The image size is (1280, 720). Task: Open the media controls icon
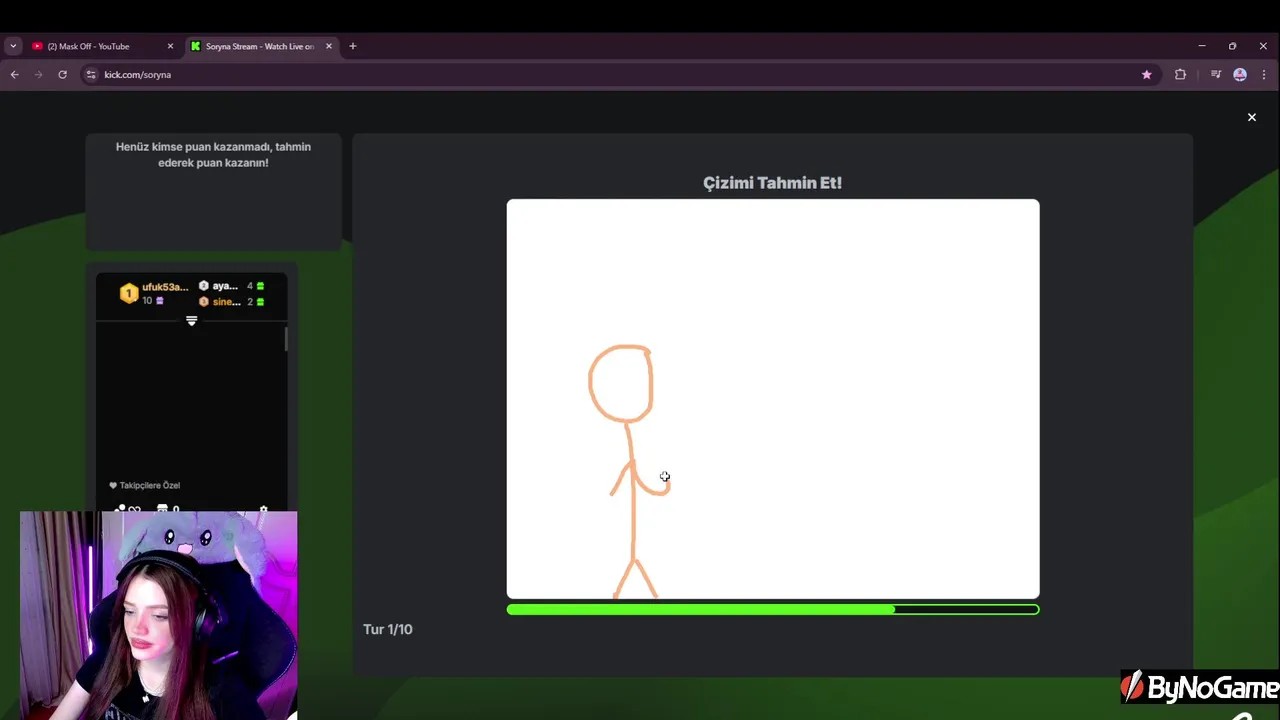(x=1216, y=74)
